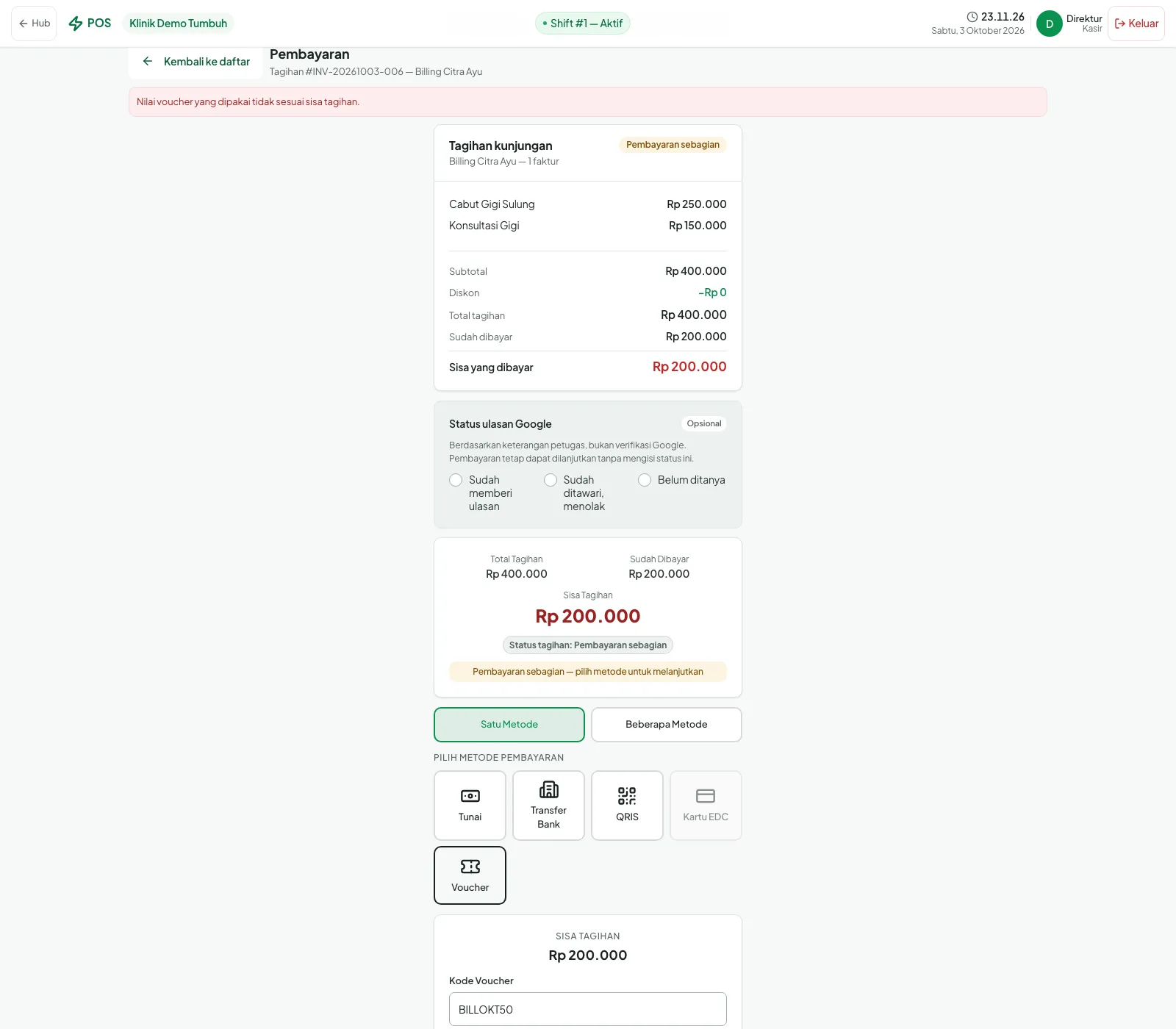Click the Sudah dibayar Rp 200.000 row value
This screenshot has width=1176, height=1029.
(696, 337)
